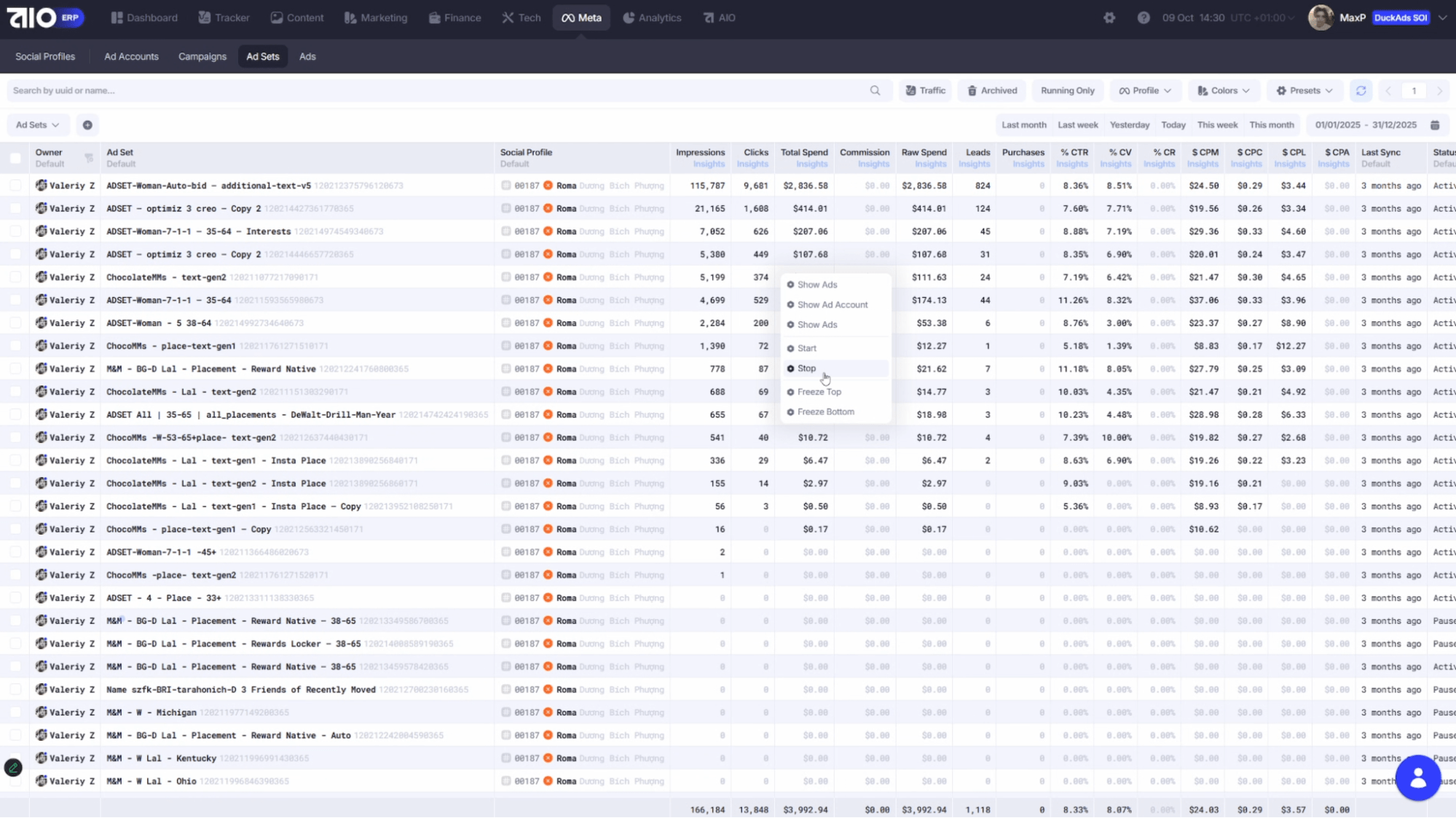Open the blue support chat bubble
The height and width of the screenshot is (818, 1456).
click(x=1417, y=778)
